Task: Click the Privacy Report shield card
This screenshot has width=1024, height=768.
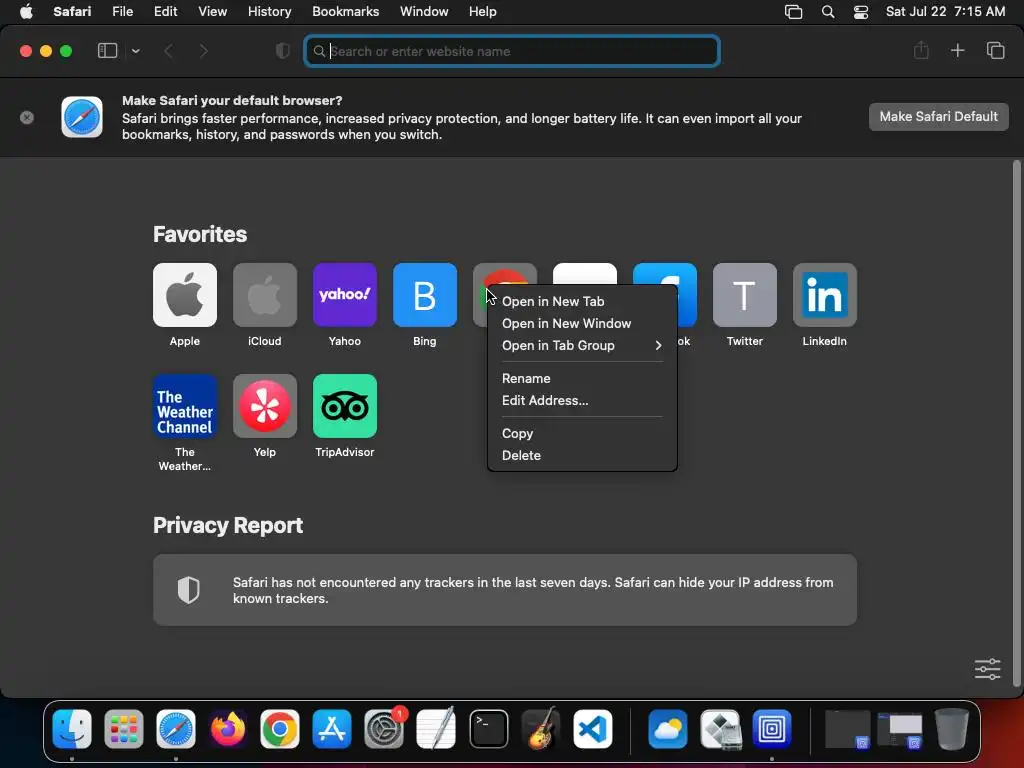Action: [x=505, y=590]
